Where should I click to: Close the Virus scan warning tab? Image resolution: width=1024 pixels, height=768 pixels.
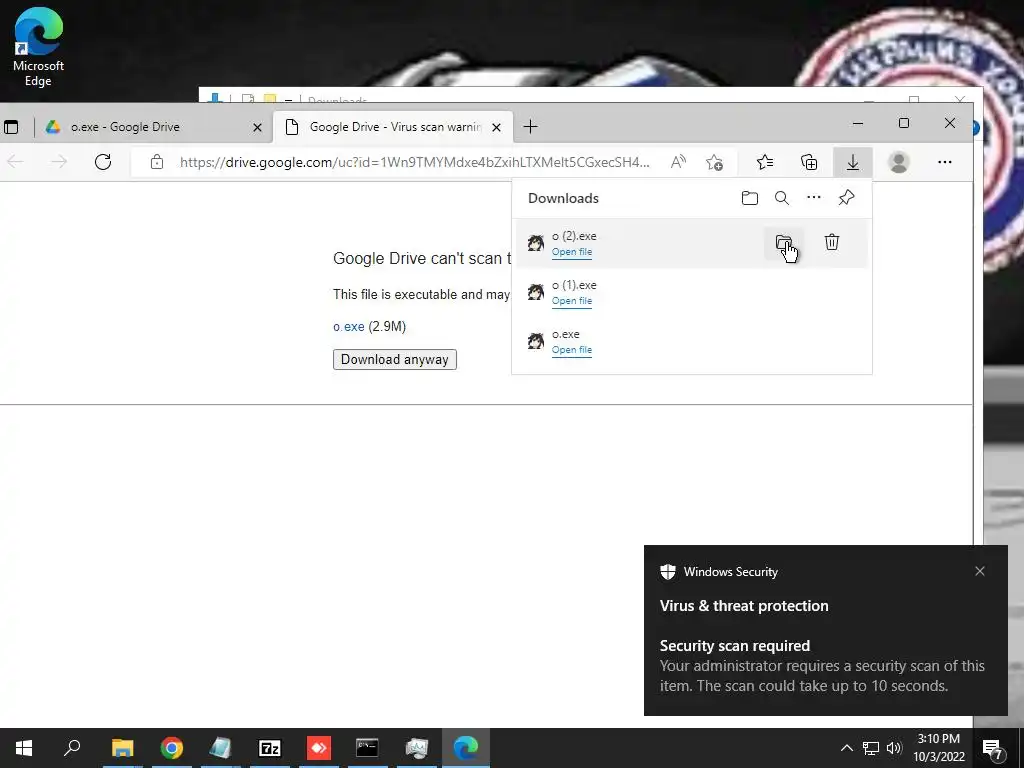[496, 127]
